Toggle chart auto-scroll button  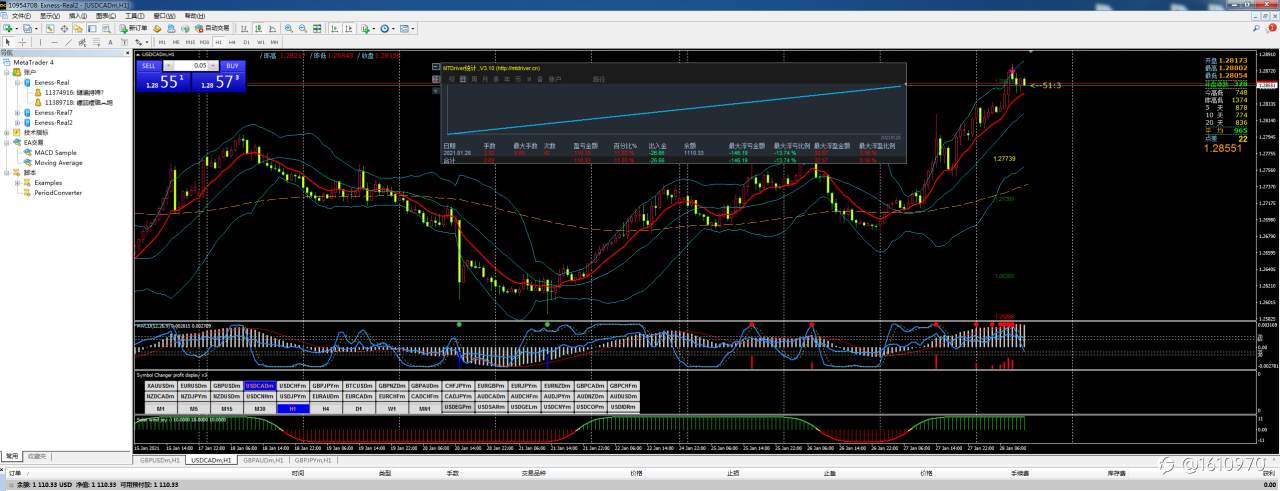tap(335, 28)
